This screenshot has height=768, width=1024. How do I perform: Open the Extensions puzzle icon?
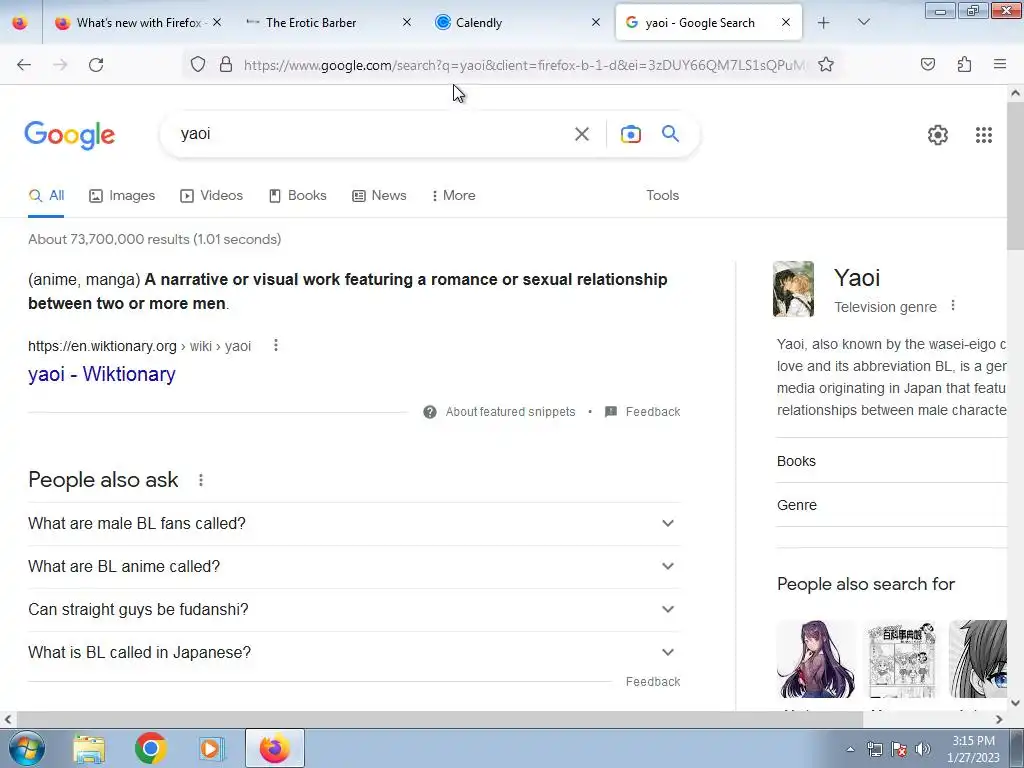pyautogui.click(x=964, y=64)
